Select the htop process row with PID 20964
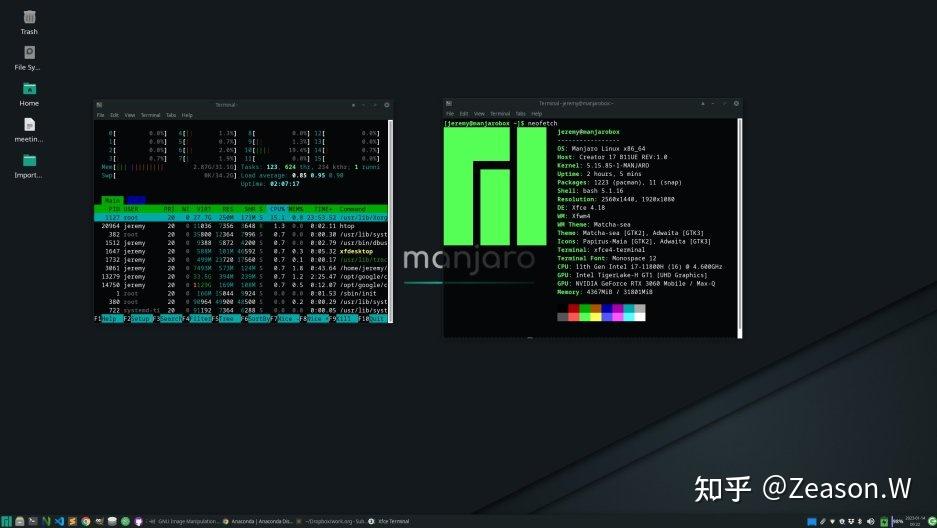Image resolution: width=937 pixels, height=528 pixels. point(241,226)
